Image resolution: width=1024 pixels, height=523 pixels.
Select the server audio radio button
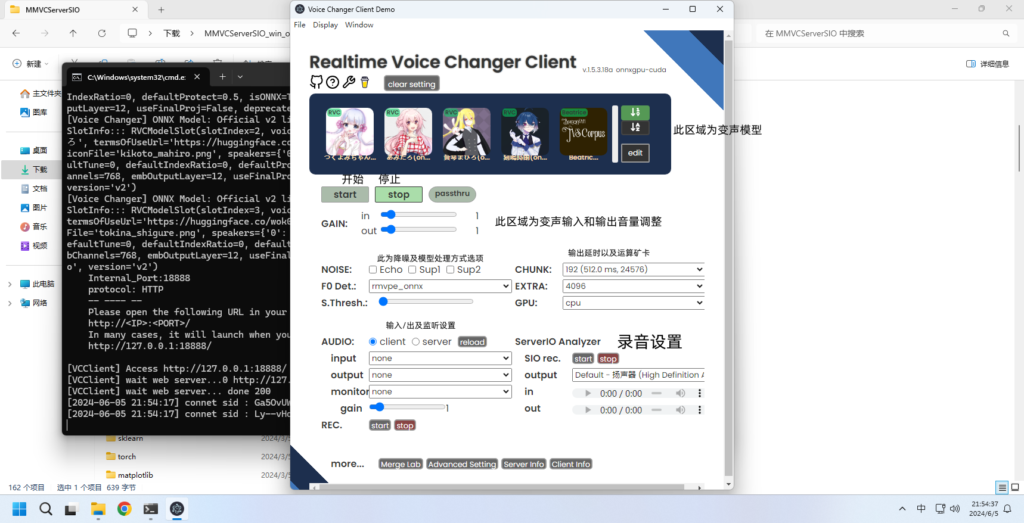415,341
